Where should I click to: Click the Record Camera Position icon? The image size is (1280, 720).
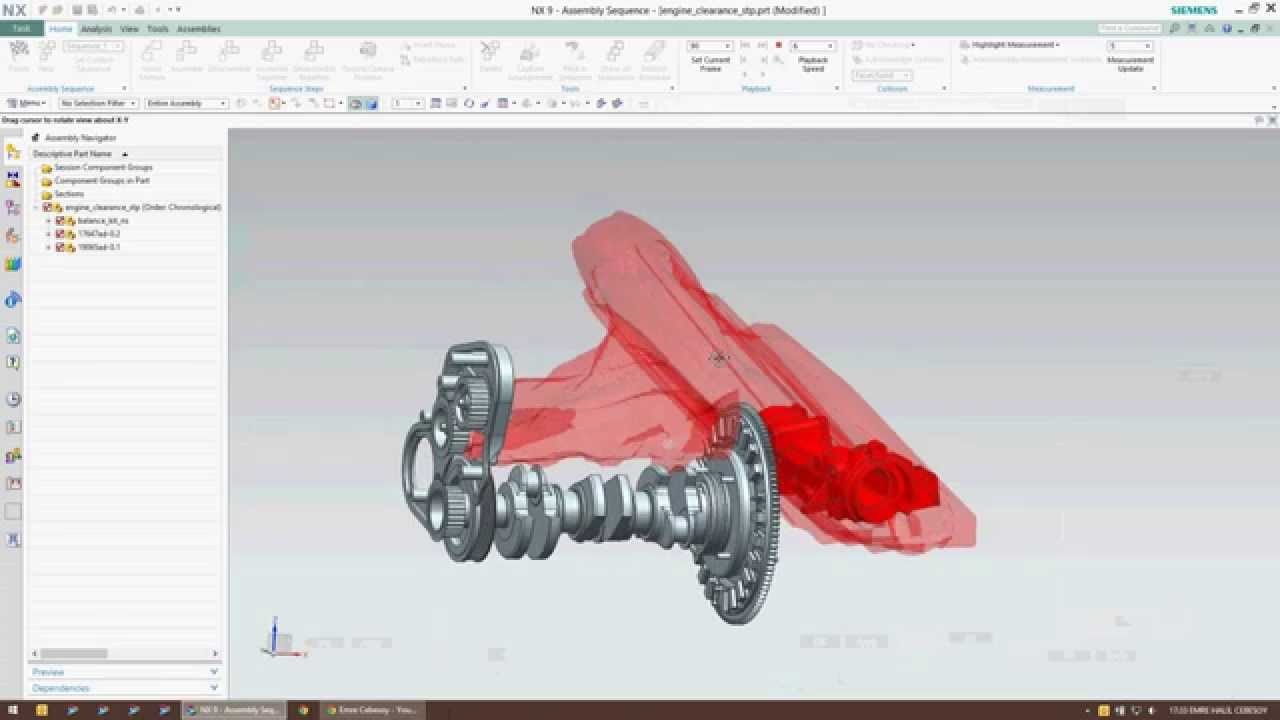coord(368,60)
